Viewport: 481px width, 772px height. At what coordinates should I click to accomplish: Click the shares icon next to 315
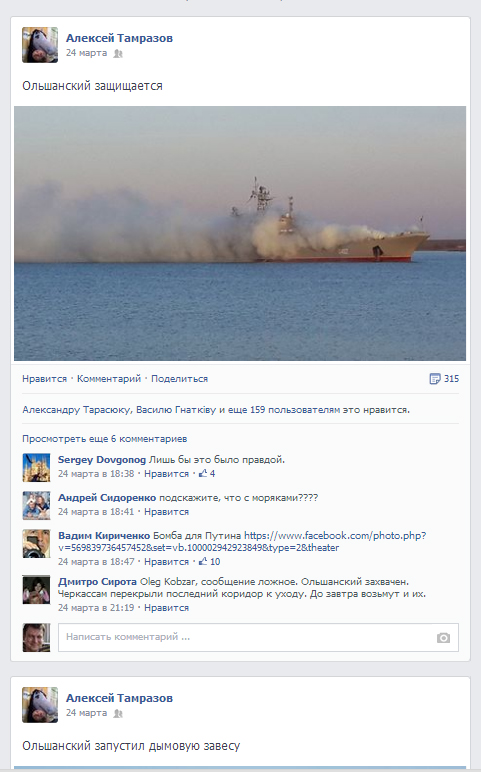434,379
